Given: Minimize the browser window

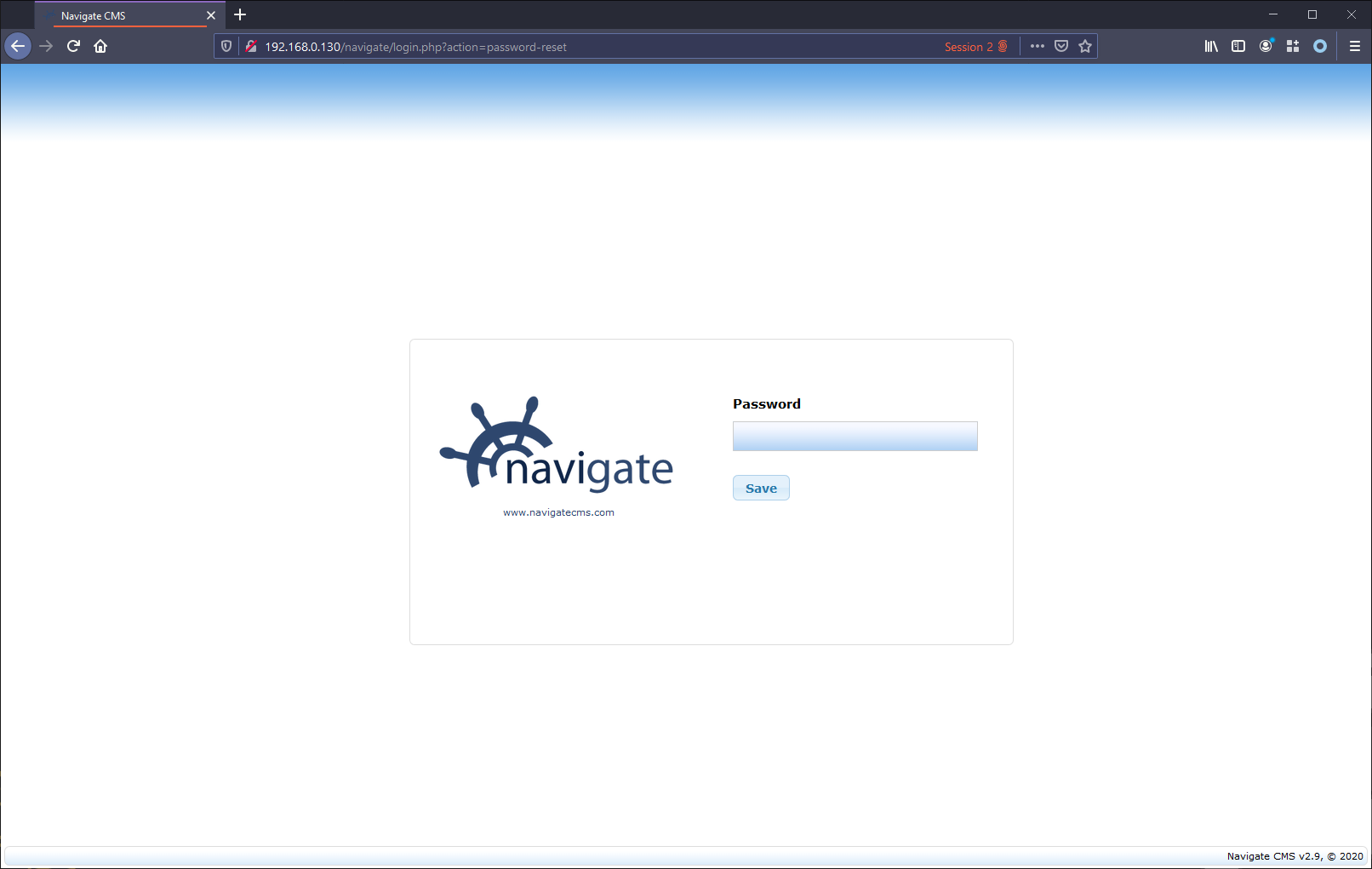Looking at the screenshot, I should point(1273,14).
